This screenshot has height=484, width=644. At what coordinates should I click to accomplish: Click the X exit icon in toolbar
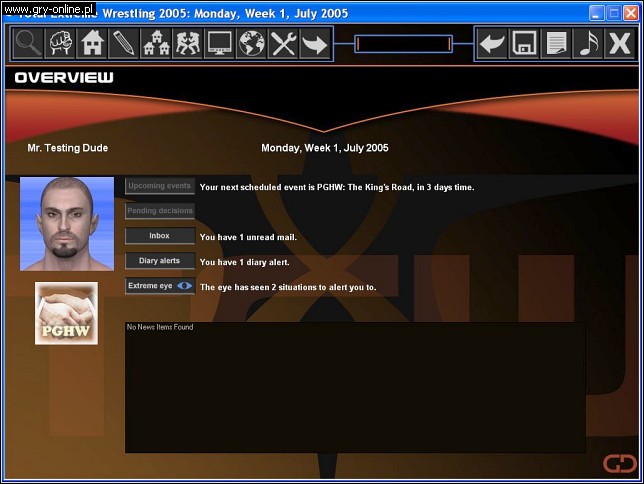click(x=619, y=44)
